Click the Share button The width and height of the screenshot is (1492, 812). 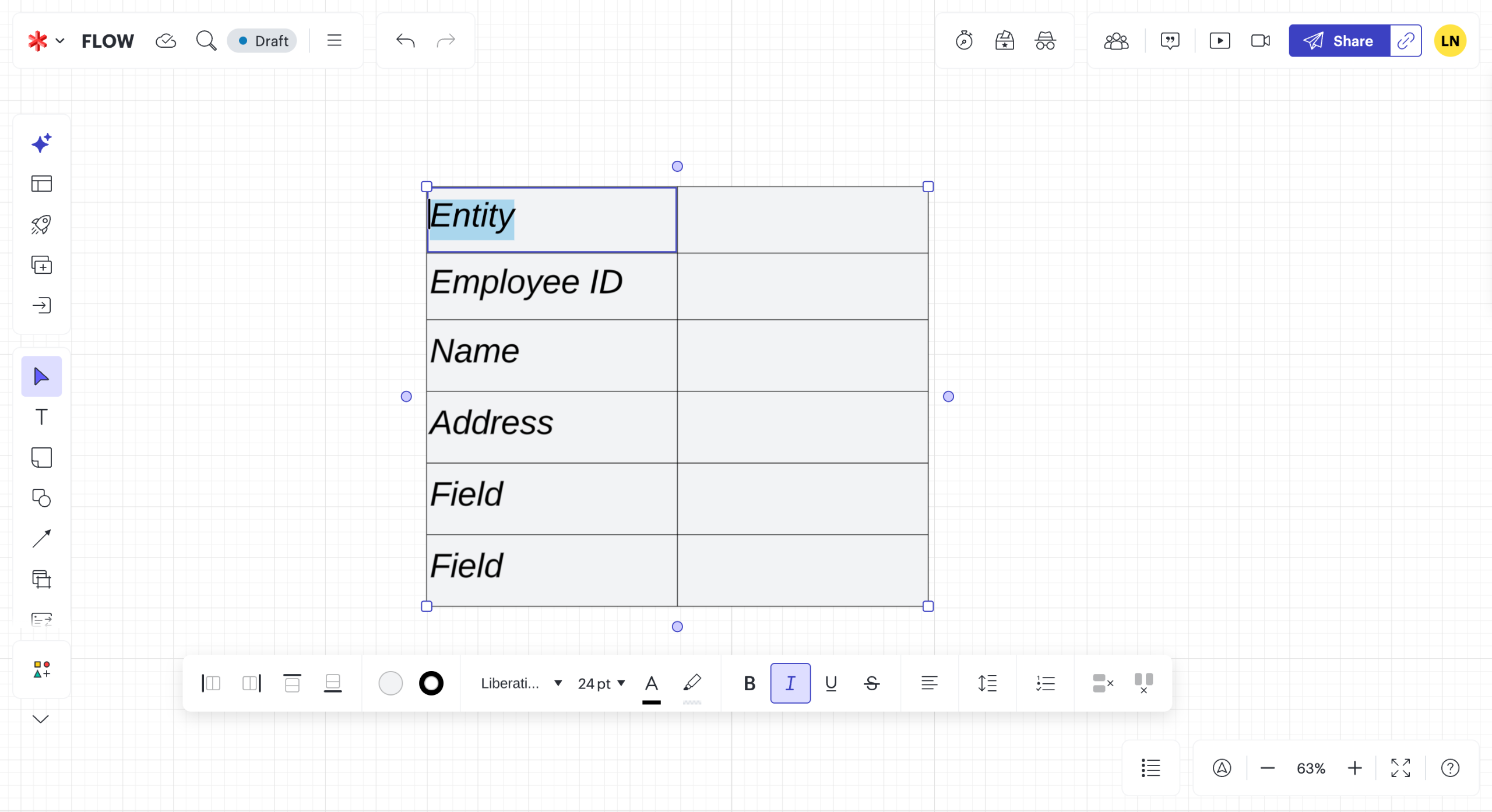pyautogui.click(x=1339, y=41)
